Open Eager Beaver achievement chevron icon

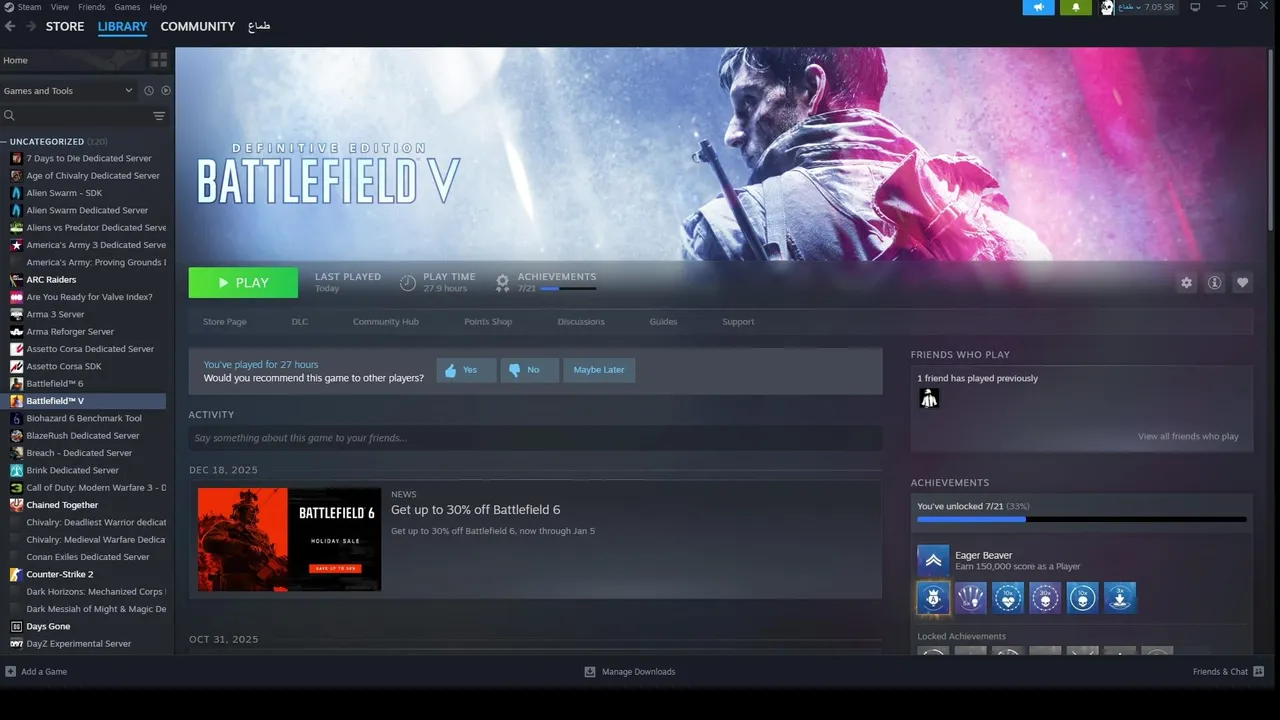click(933, 560)
